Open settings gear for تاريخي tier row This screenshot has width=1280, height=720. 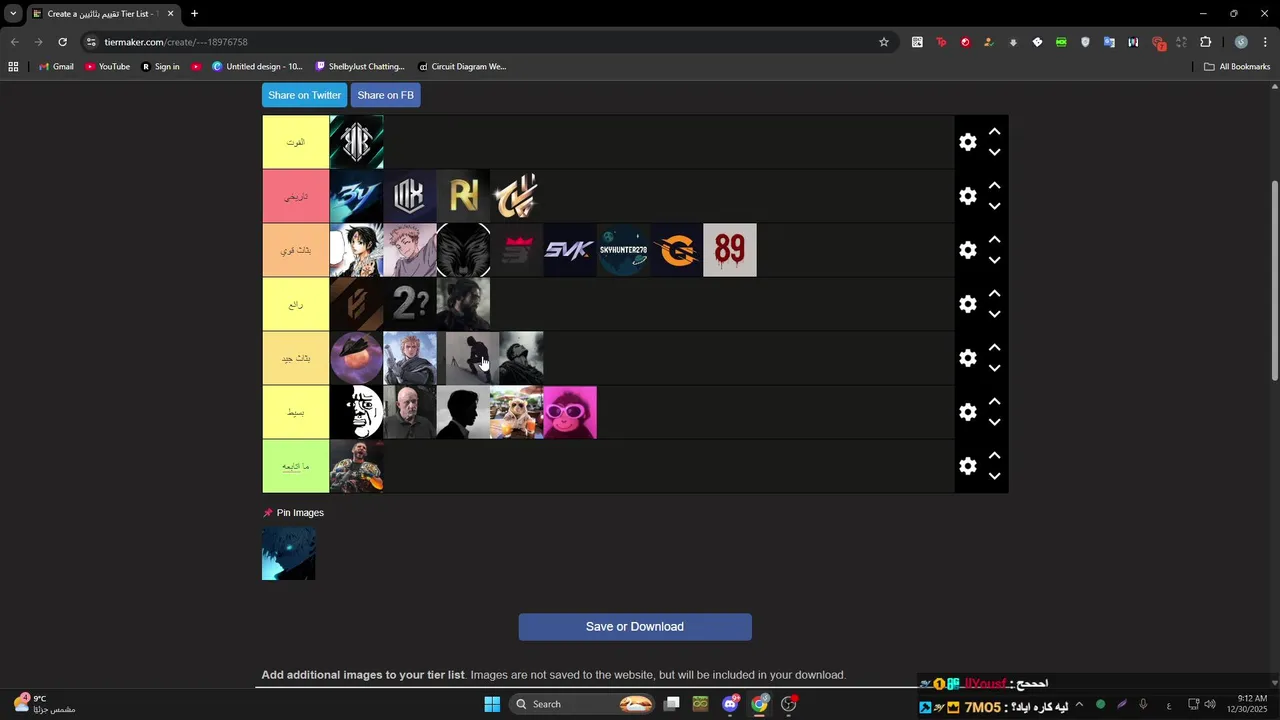967,196
